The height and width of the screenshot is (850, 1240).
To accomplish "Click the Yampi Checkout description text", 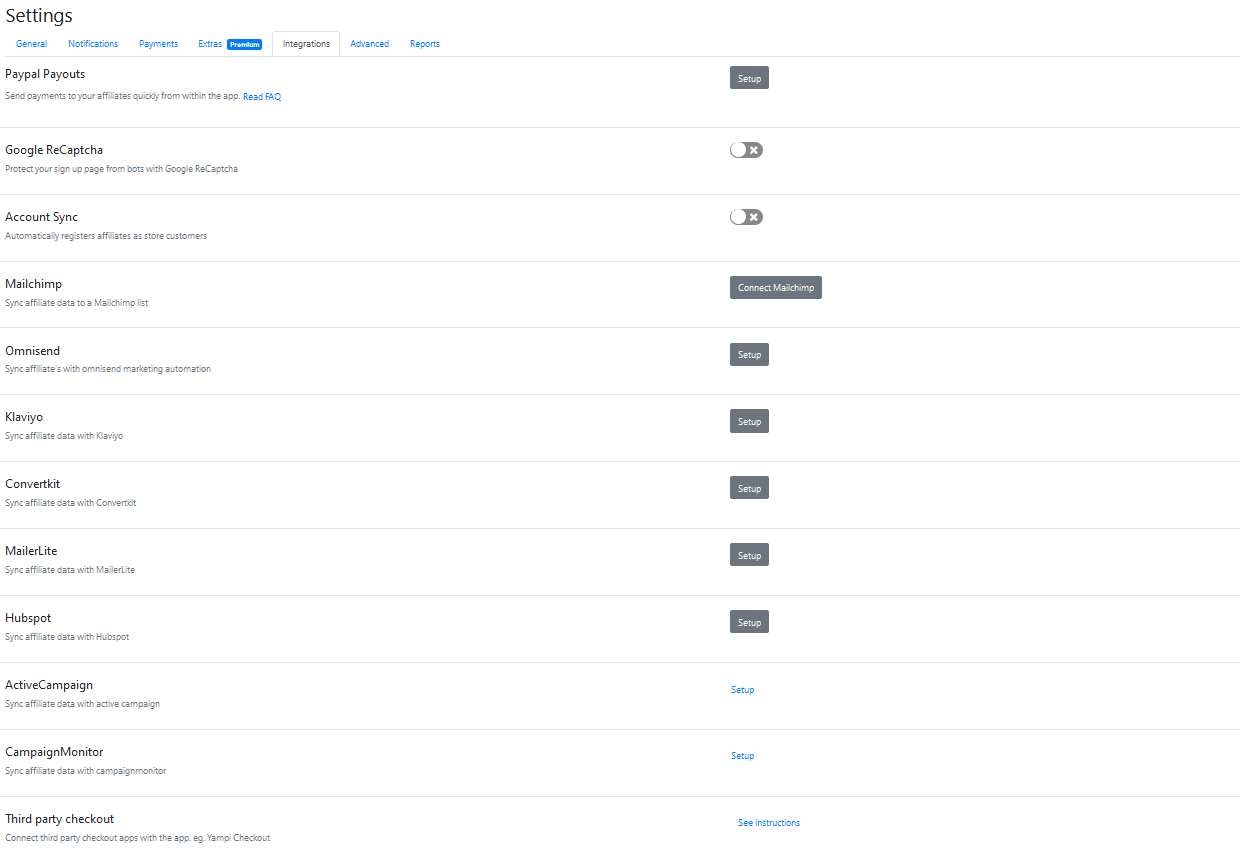I will click(x=138, y=838).
